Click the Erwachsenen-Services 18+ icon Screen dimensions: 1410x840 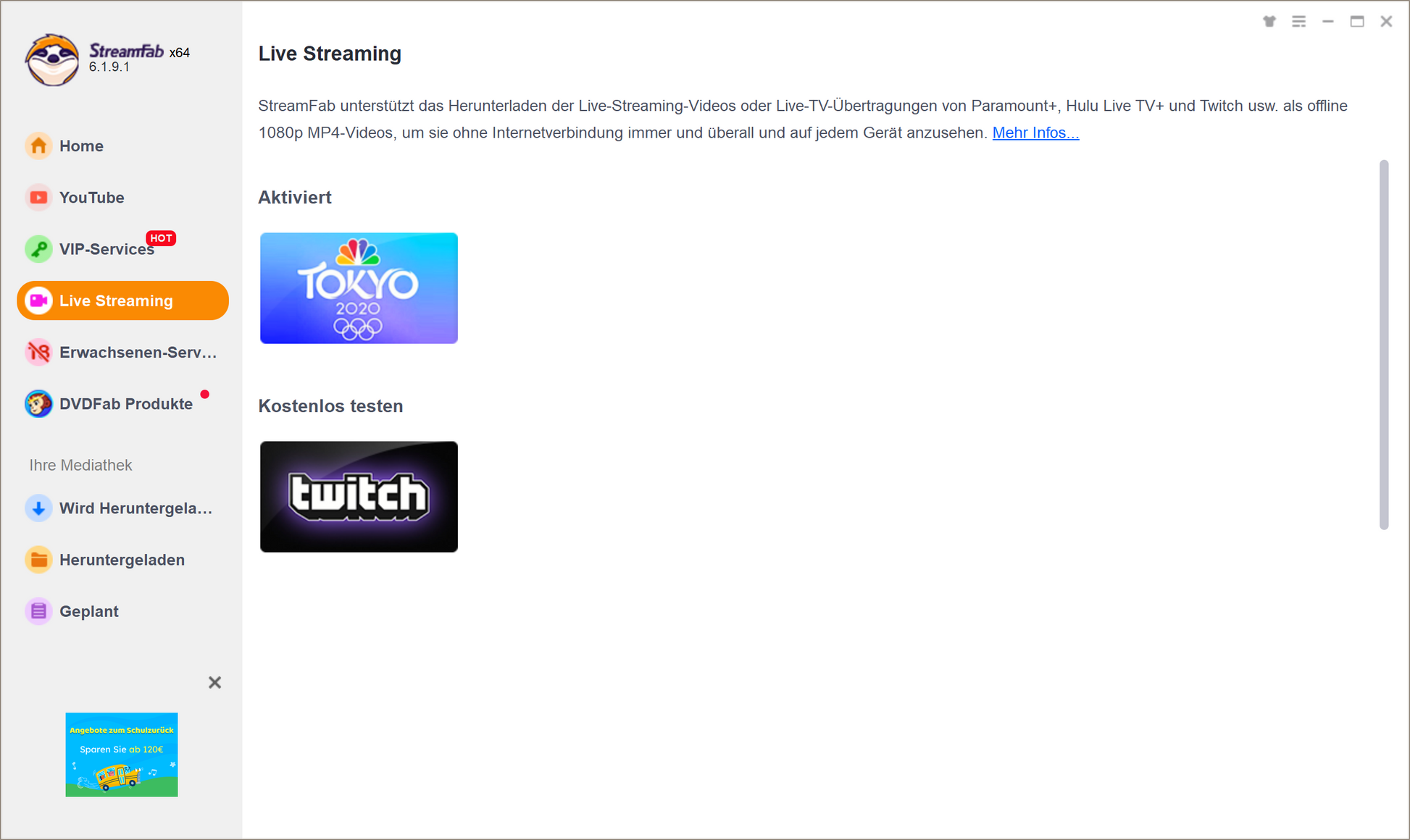pyautogui.click(x=38, y=353)
